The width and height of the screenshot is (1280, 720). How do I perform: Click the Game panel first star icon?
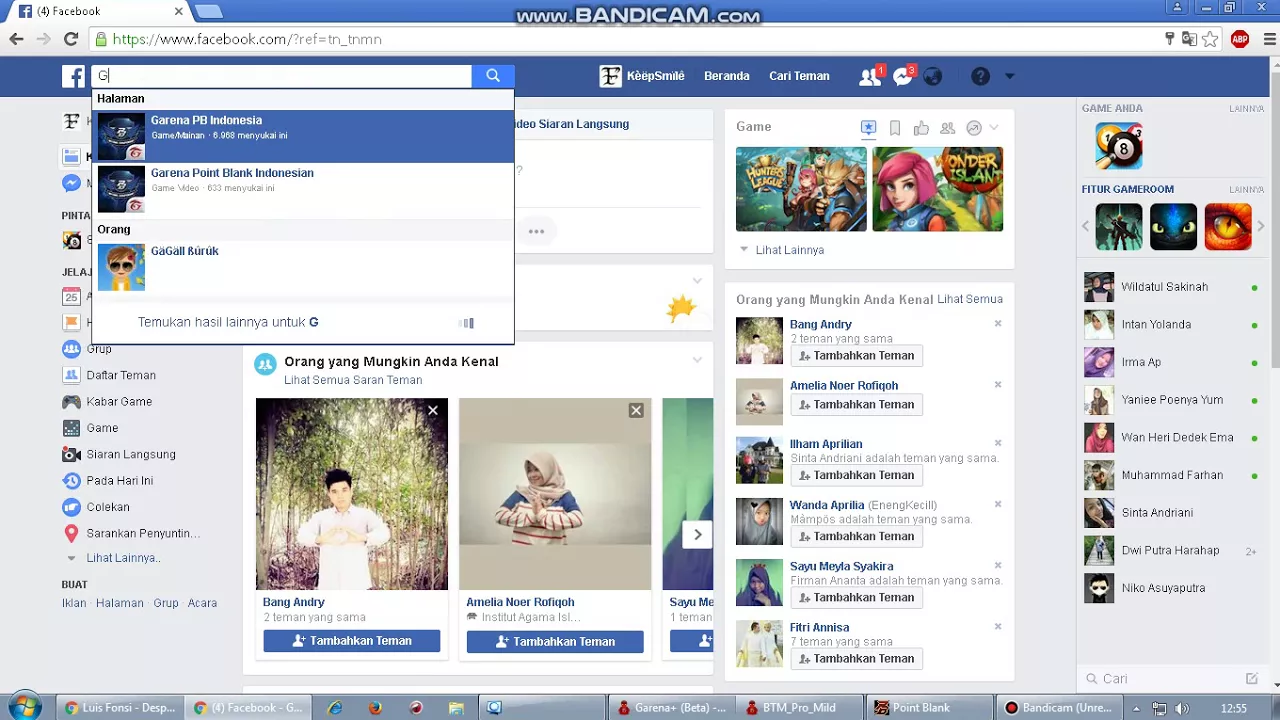tap(868, 127)
